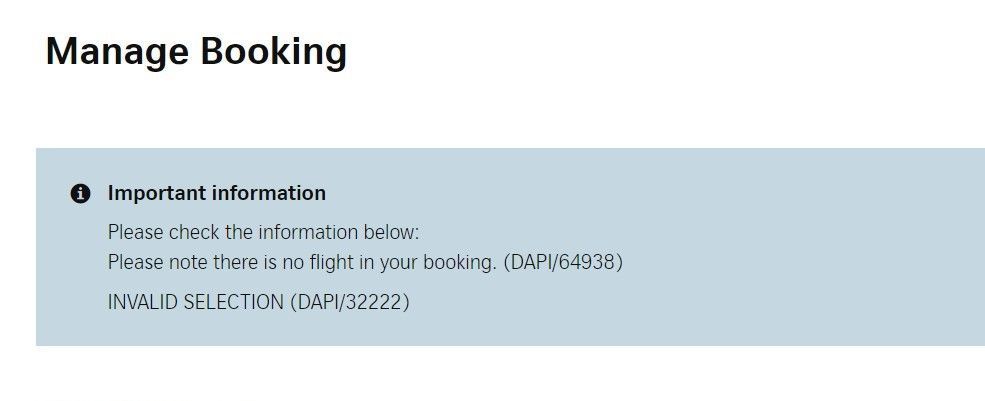The width and height of the screenshot is (985, 401).
Task: Click the word 'SELECTION' in the banner
Action: click(234, 302)
